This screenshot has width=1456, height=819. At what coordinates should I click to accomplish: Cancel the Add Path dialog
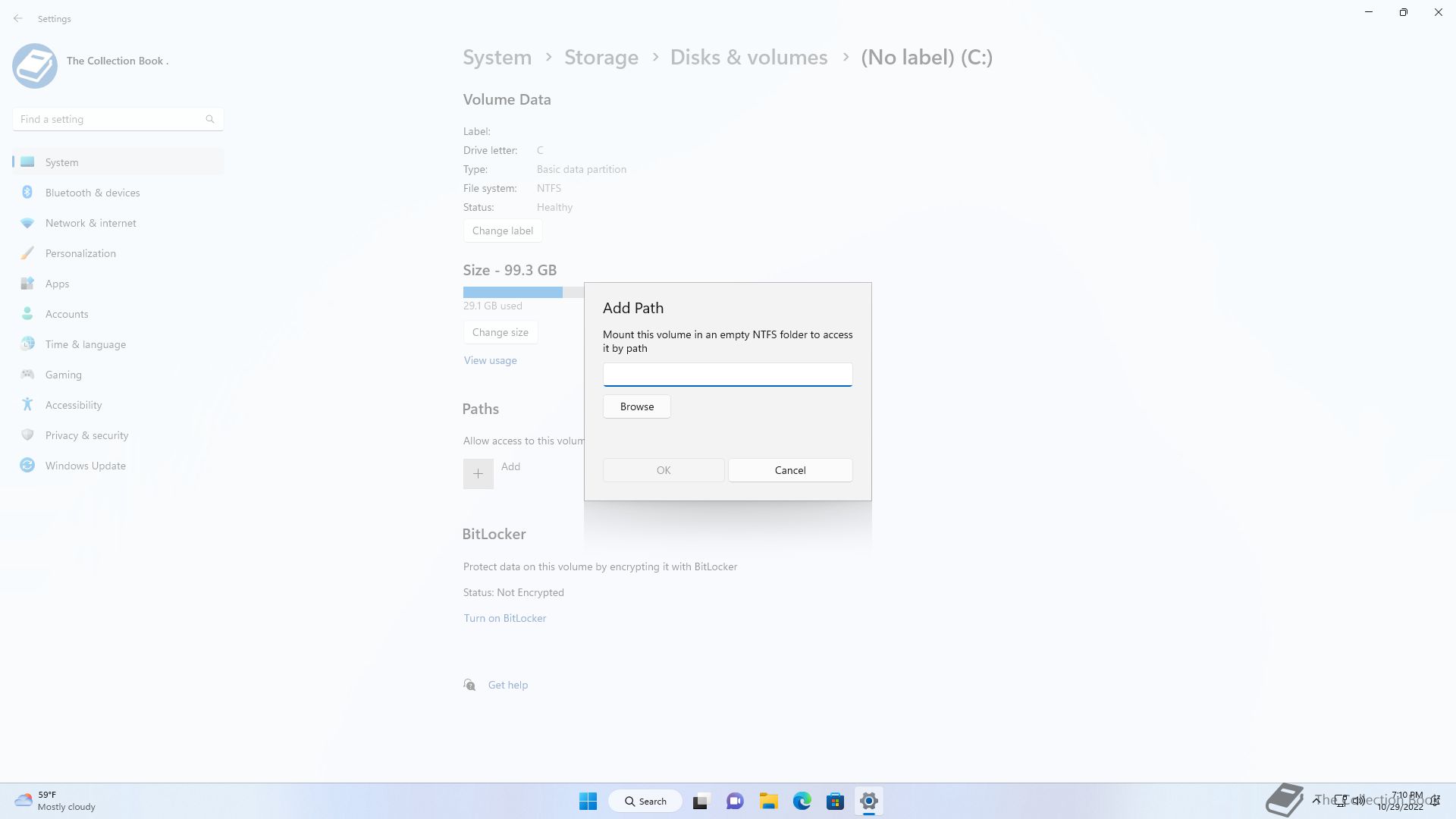[x=790, y=470]
